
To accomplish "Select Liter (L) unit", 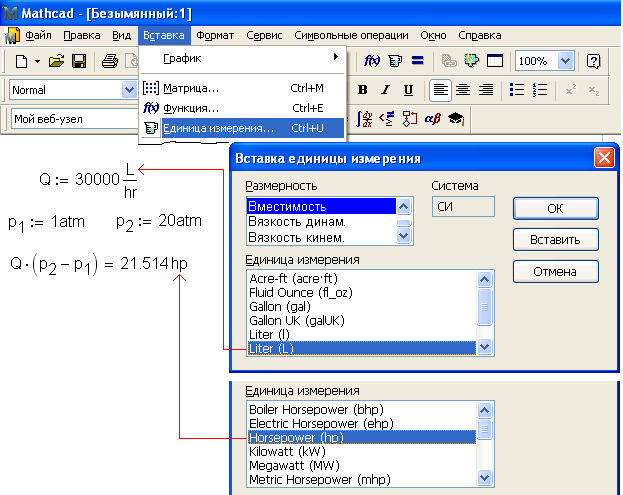I will 362,348.
